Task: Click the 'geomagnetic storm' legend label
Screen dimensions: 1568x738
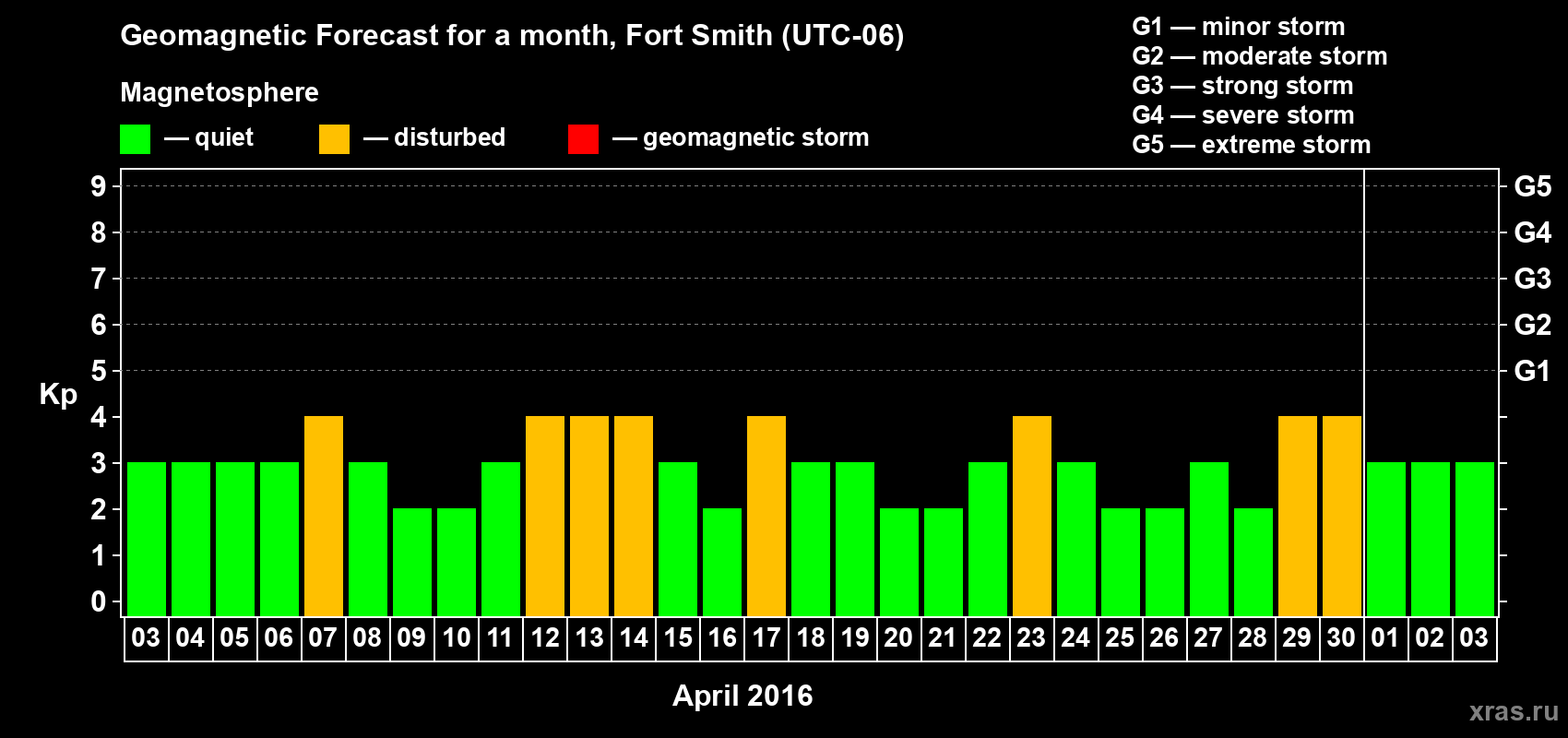Action: tap(755, 138)
